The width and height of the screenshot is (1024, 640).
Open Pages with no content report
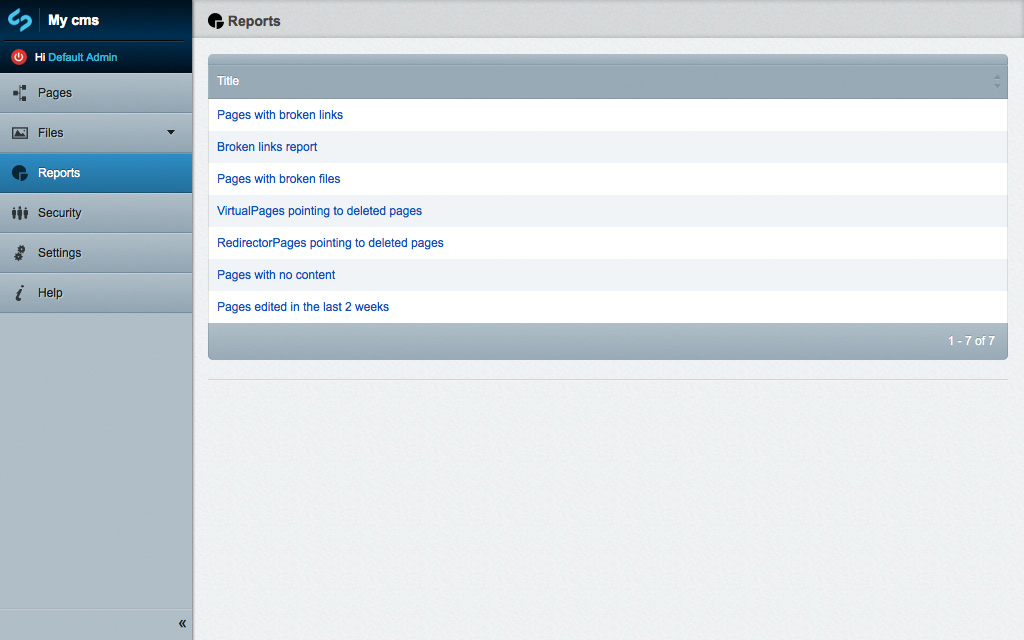[276, 275]
